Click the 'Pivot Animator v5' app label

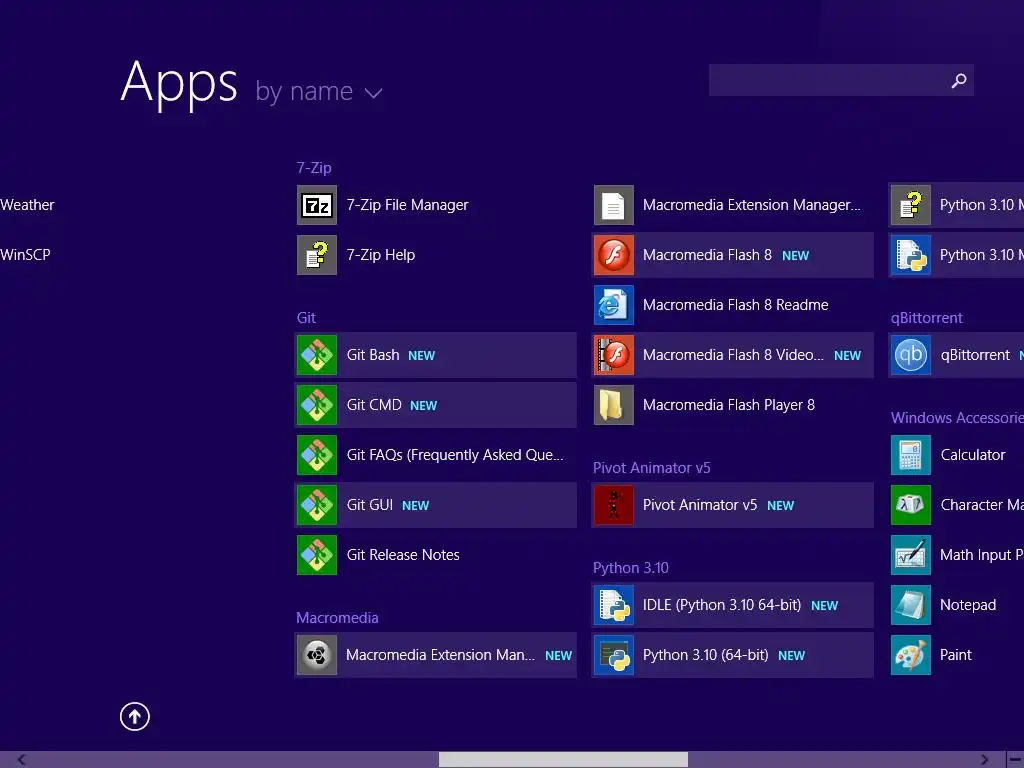click(x=700, y=505)
